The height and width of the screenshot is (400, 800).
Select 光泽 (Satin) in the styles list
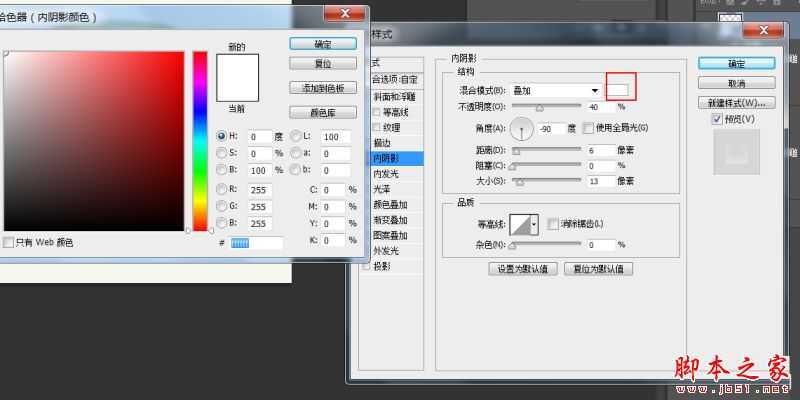pyautogui.click(x=382, y=189)
